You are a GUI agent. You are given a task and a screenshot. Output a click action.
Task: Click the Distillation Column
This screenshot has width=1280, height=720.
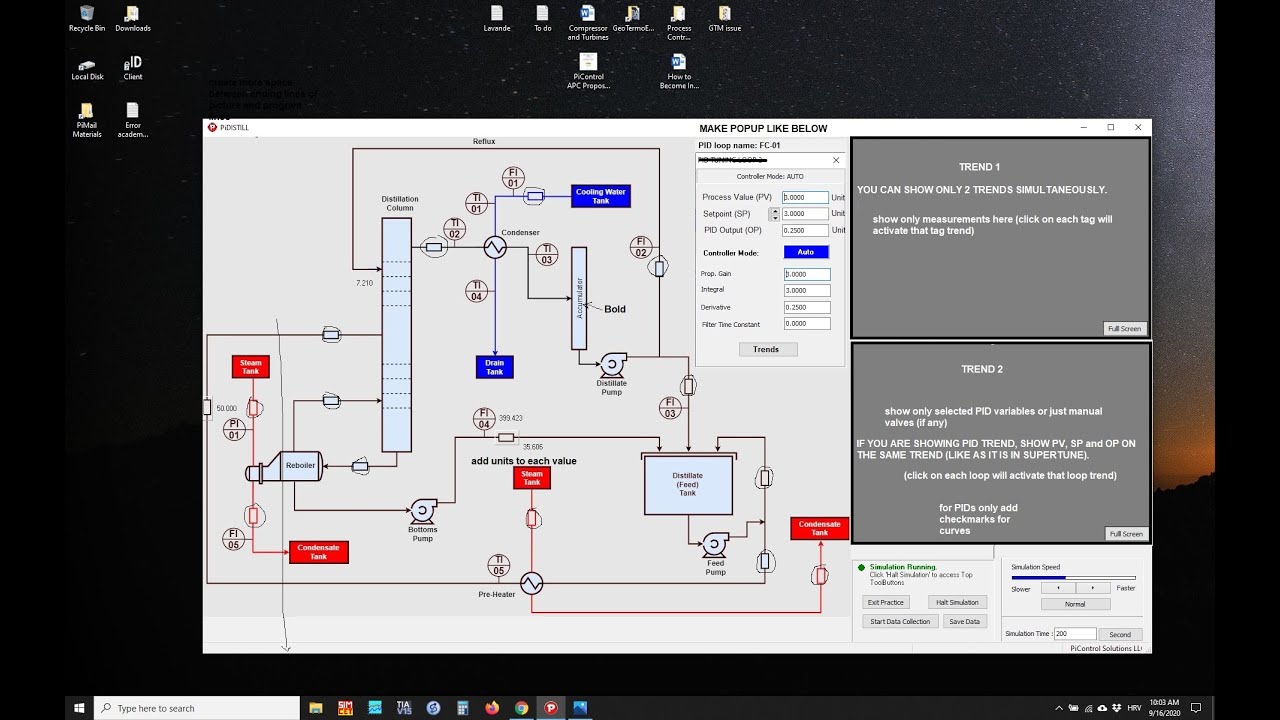(397, 335)
